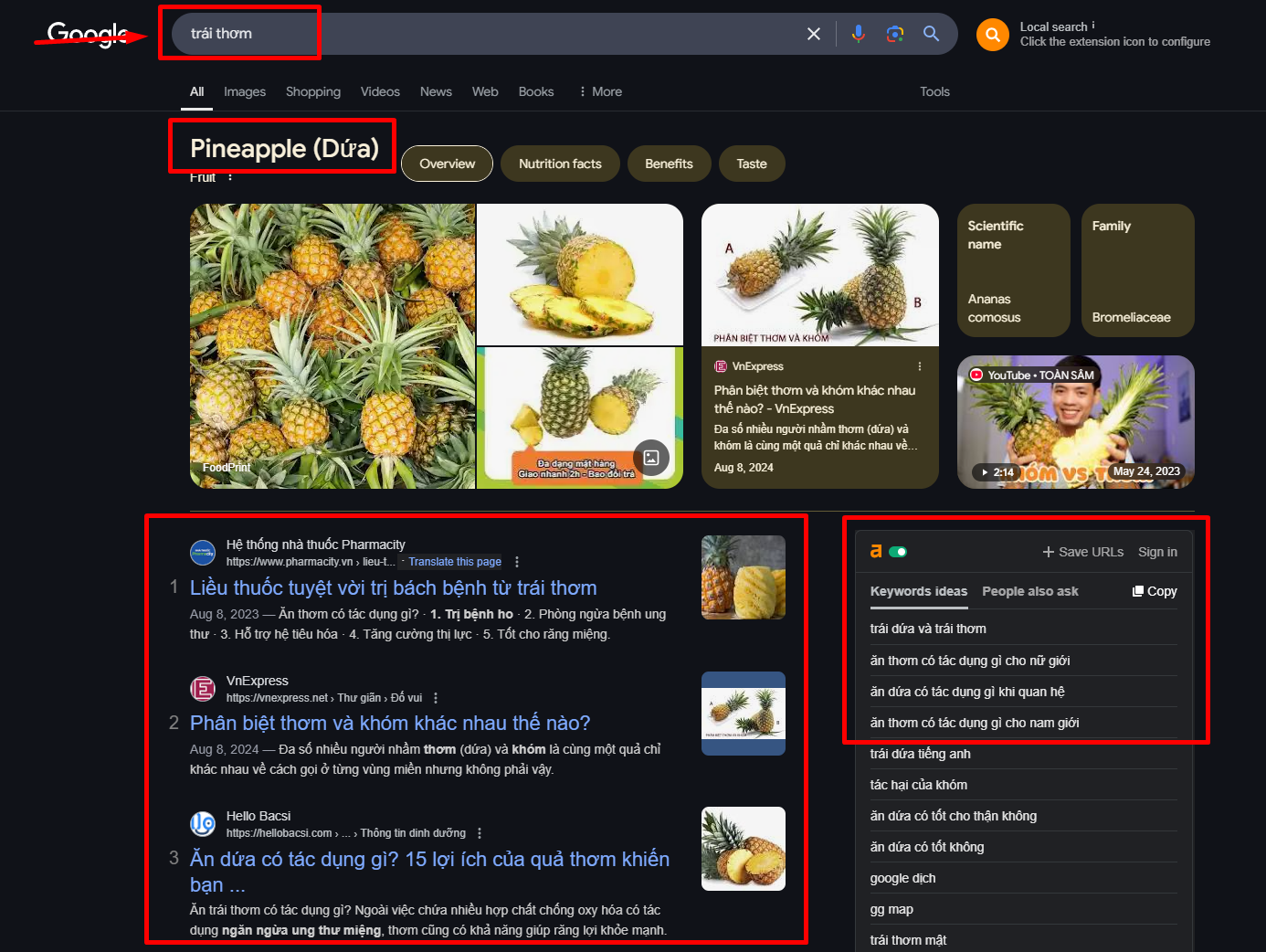Click the VnExpress site favicon
The width and height of the screenshot is (1266, 952).
[203, 689]
